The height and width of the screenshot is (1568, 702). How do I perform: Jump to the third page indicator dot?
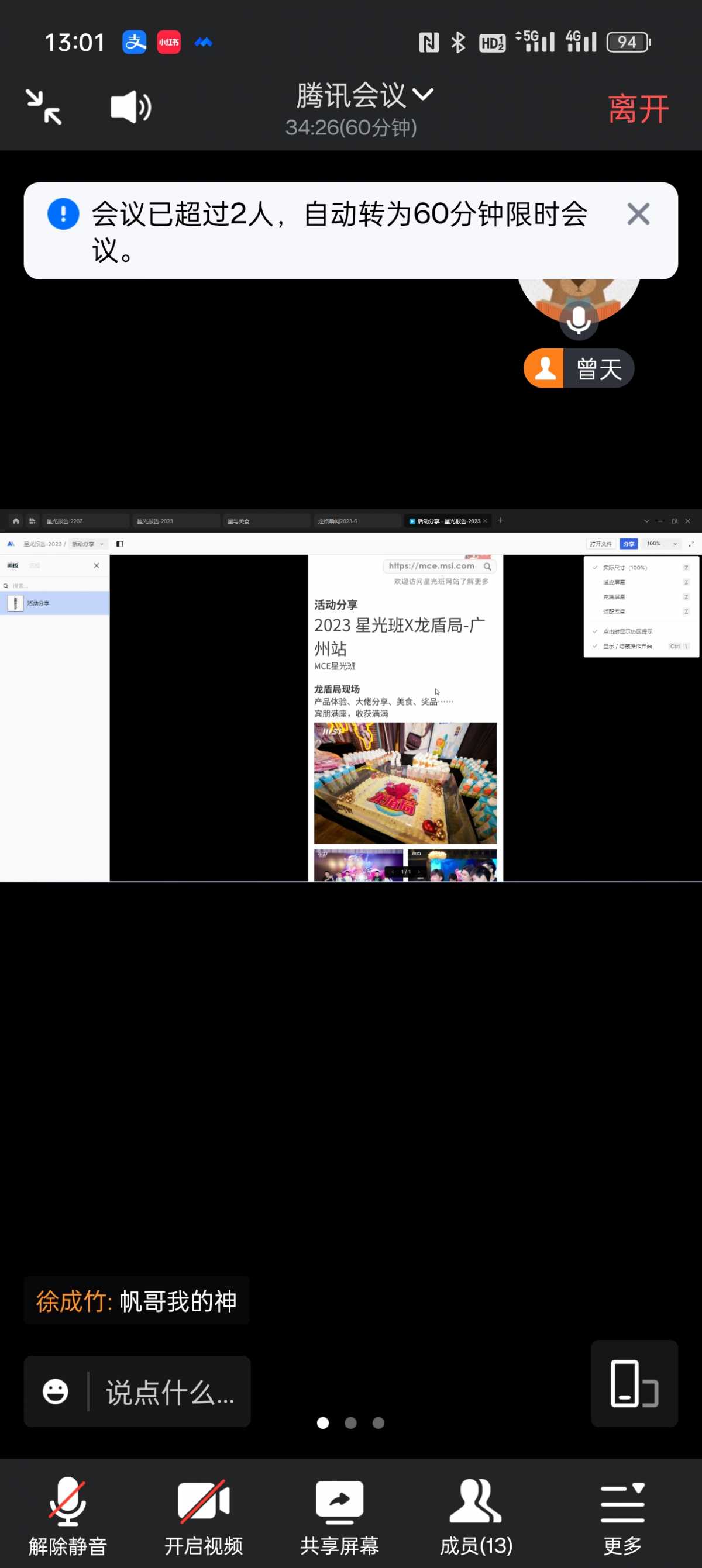(378, 1422)
